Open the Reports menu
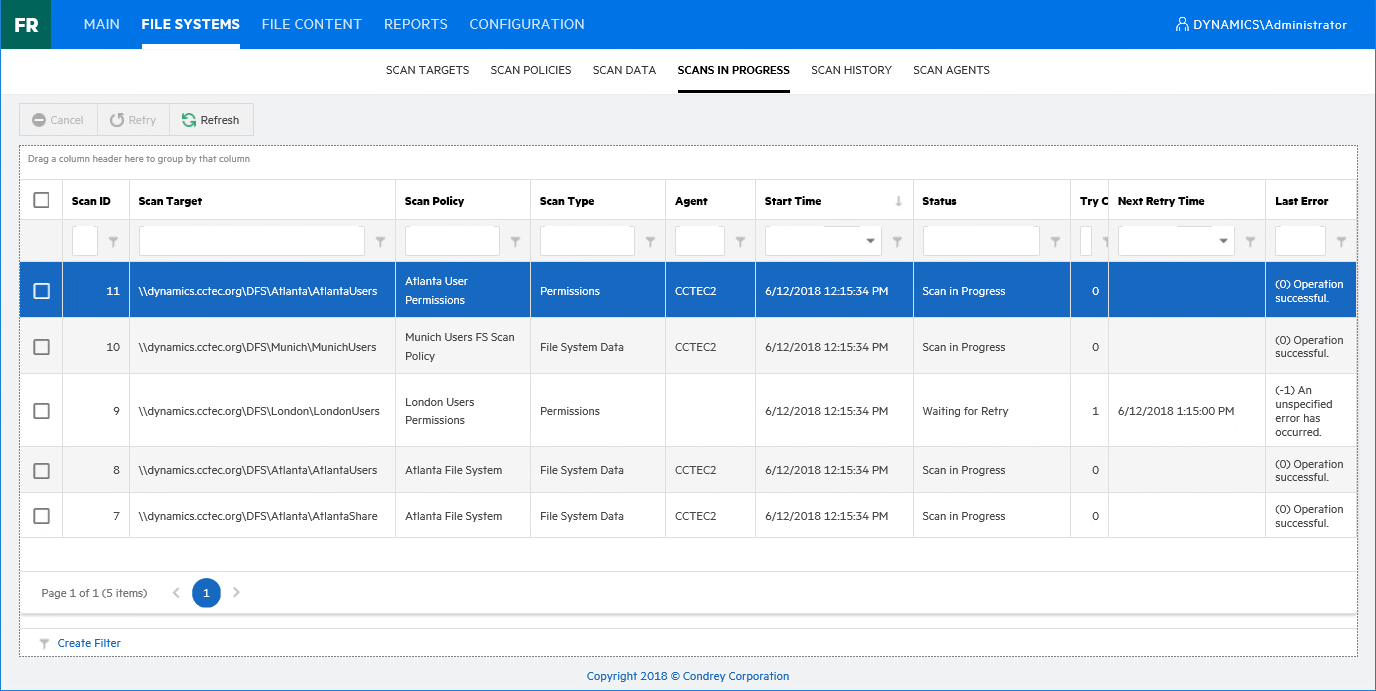This screenshot has width=1376, height=691. coord(415,24)
